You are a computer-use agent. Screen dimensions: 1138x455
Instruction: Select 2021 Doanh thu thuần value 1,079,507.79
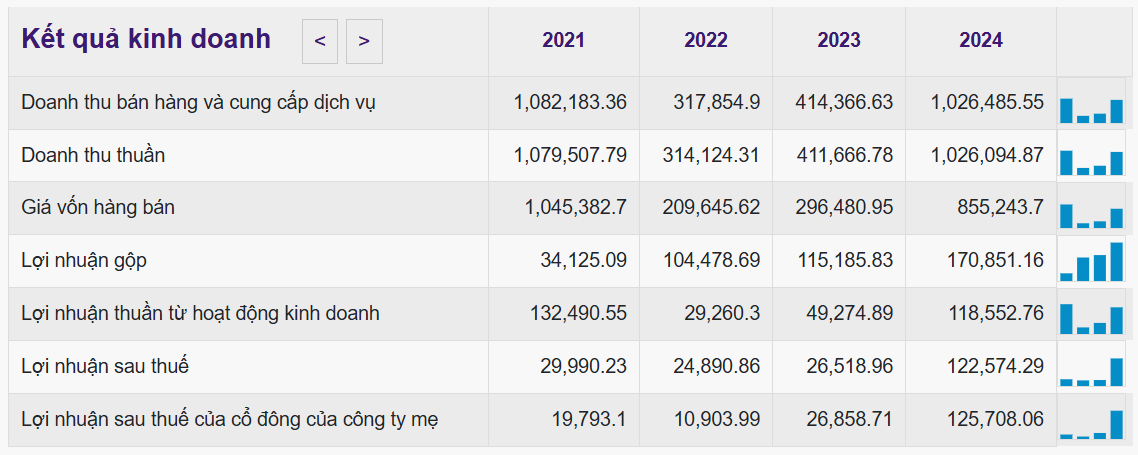[x=570, y=155]
